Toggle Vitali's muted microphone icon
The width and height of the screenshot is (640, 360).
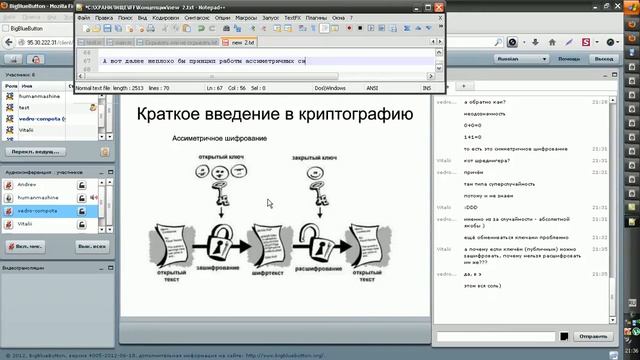[x=9, y=224]
